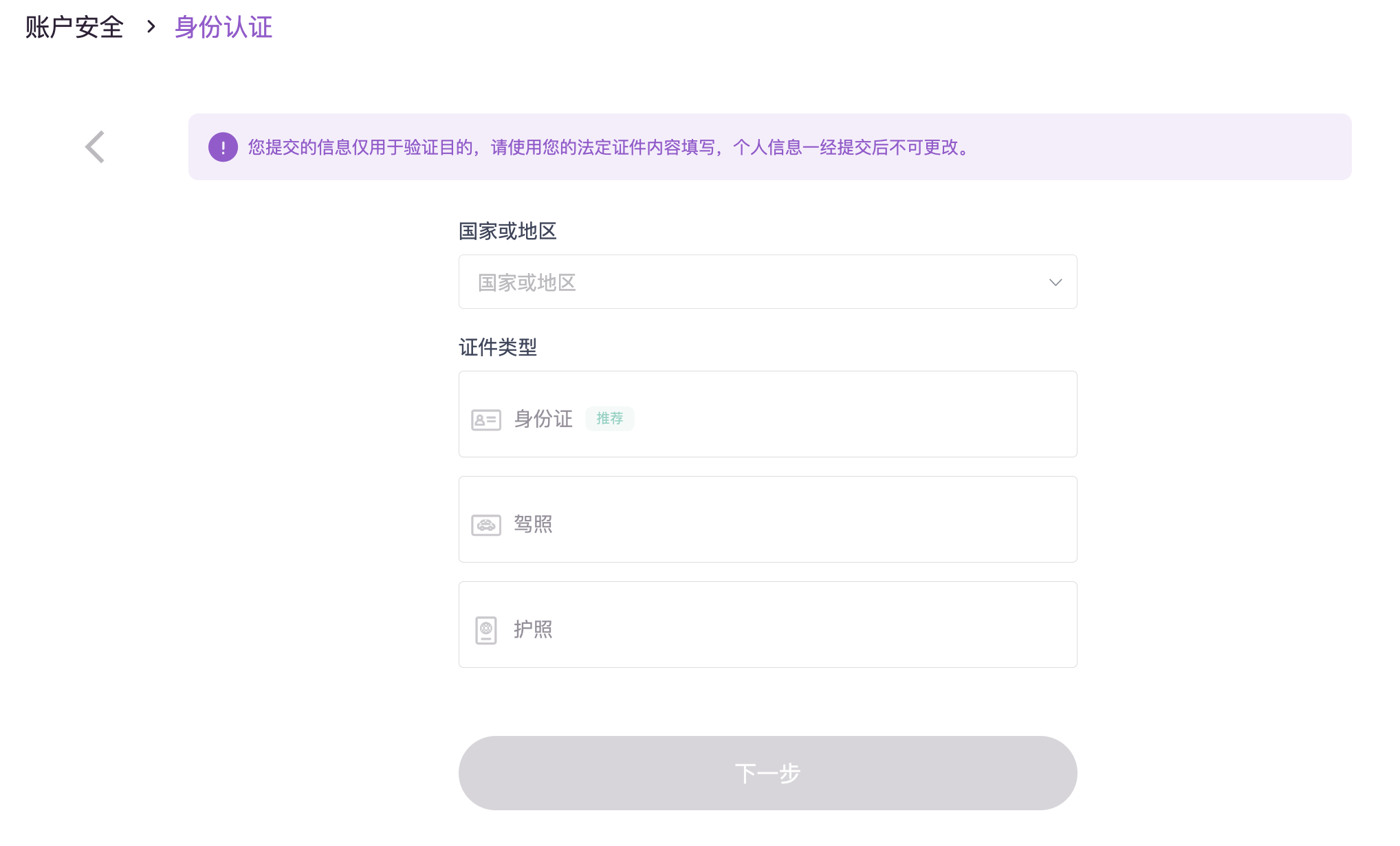Viewport: 1400px width, 846px height.
Task: Click the back arrow chevron icon
Action: (95, 147)
